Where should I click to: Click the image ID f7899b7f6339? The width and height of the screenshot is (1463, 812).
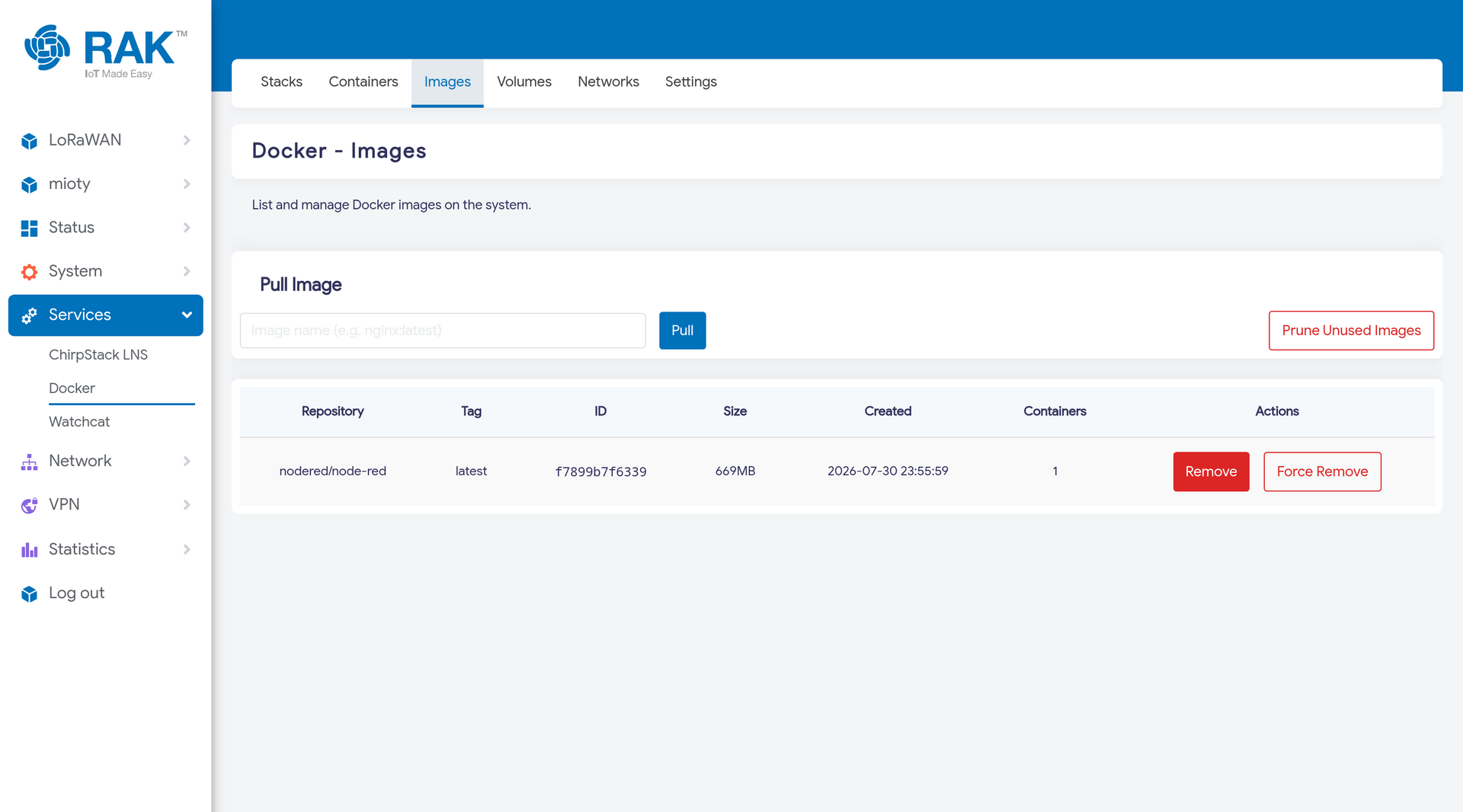coord(600,472)
